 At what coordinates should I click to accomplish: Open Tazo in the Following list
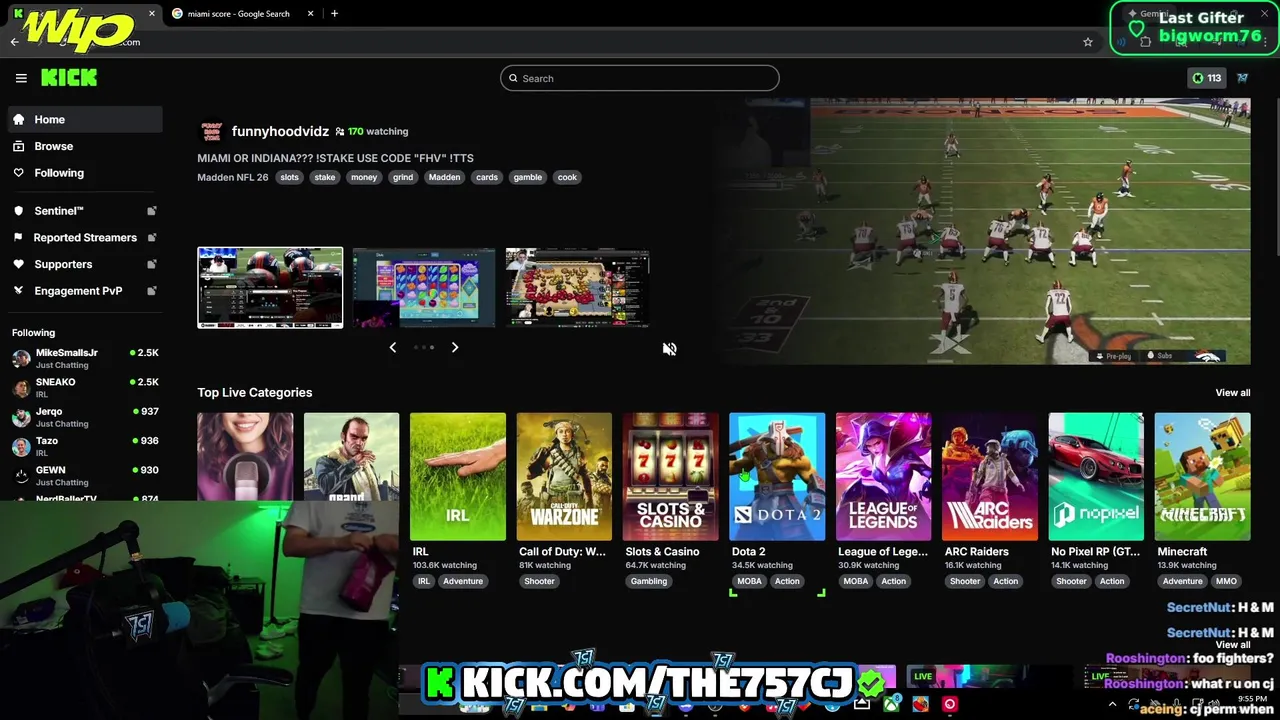tap(85, 446)
